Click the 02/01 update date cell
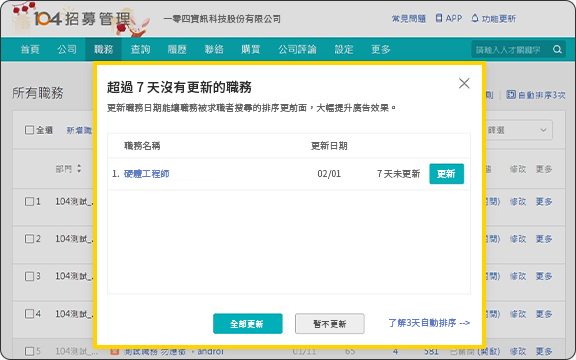This screenshot has height=360, width=576. point(329,174)
